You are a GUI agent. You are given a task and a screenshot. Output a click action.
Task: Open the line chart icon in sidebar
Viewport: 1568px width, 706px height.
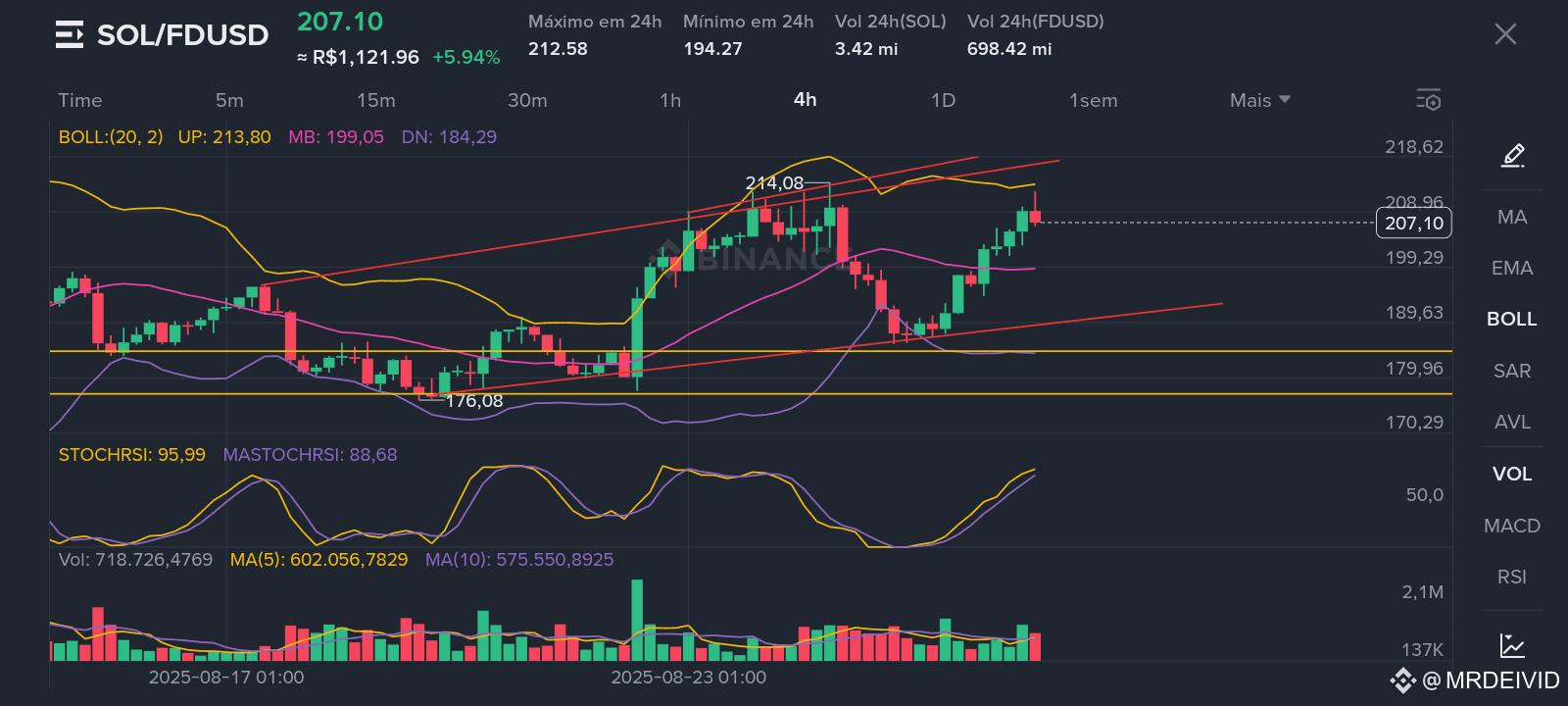point(1512,645)
